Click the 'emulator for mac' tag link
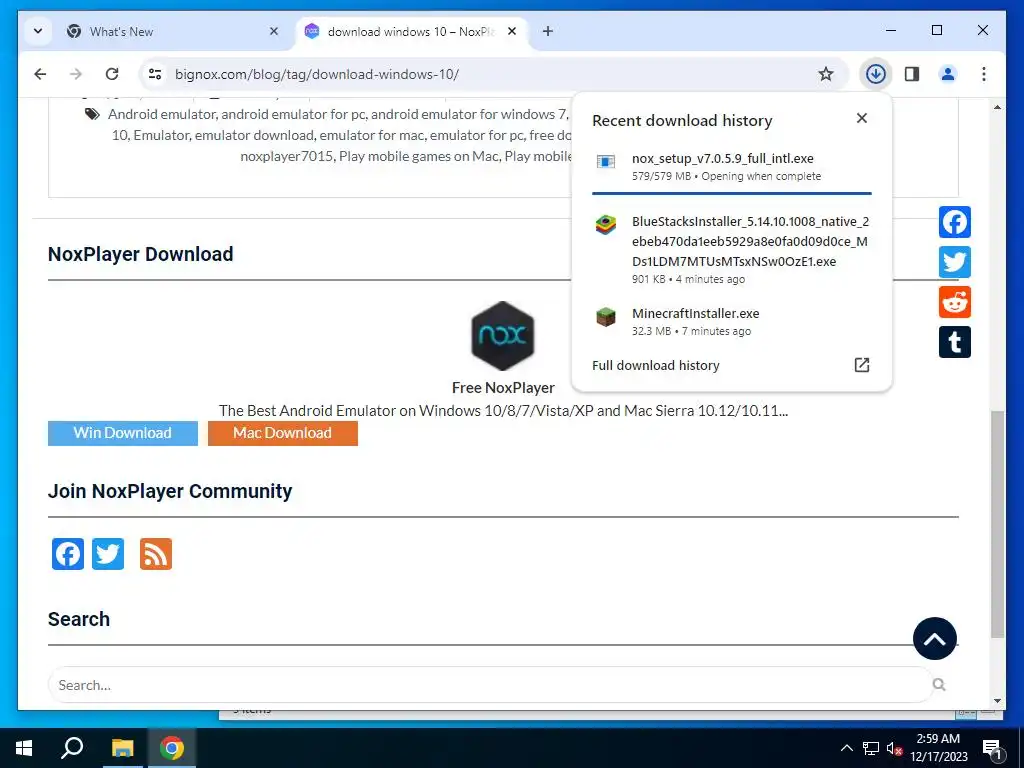 [x=372, y=135]
